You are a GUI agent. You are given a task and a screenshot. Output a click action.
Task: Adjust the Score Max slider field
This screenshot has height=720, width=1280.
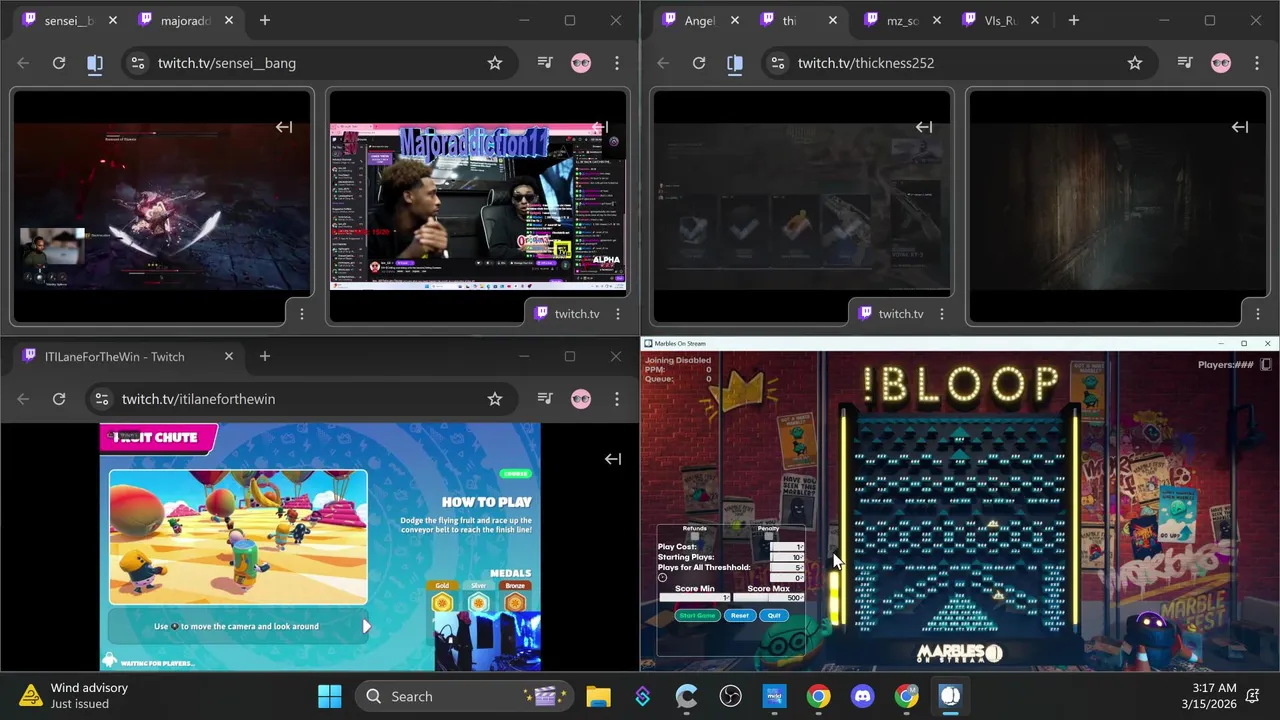coord(769,598)
